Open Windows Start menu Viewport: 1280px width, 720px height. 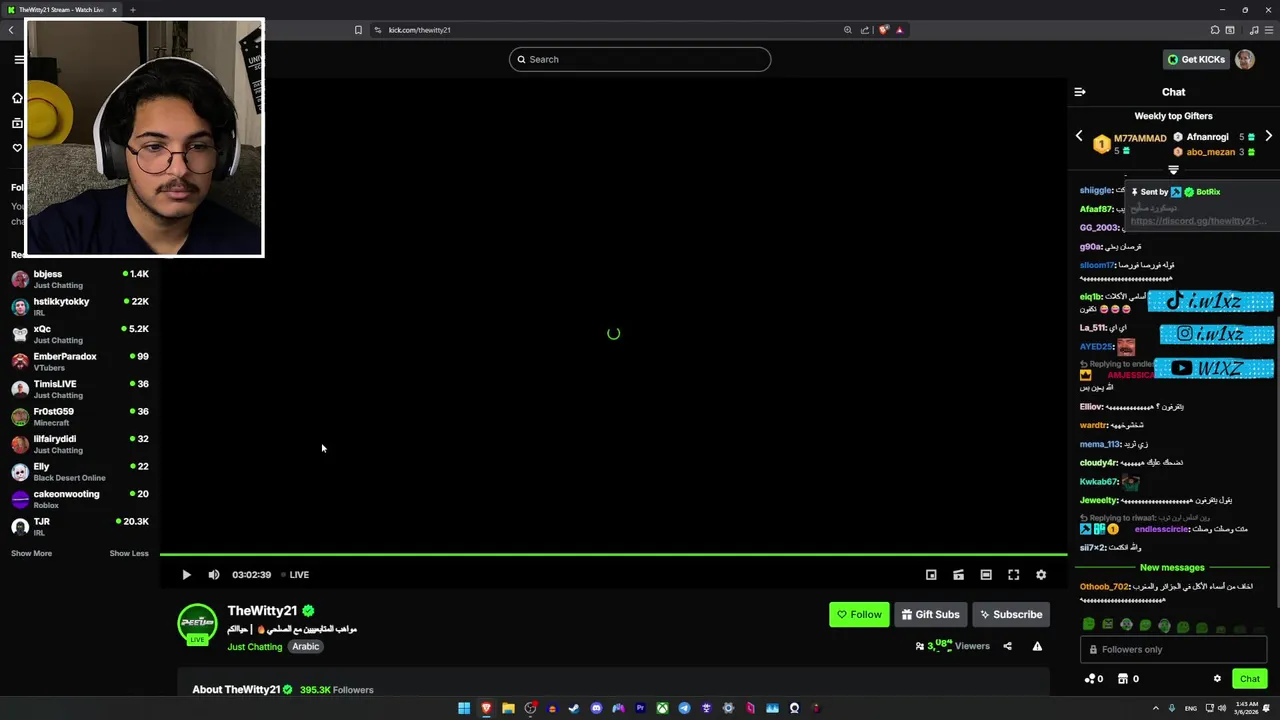pos(464,708)
